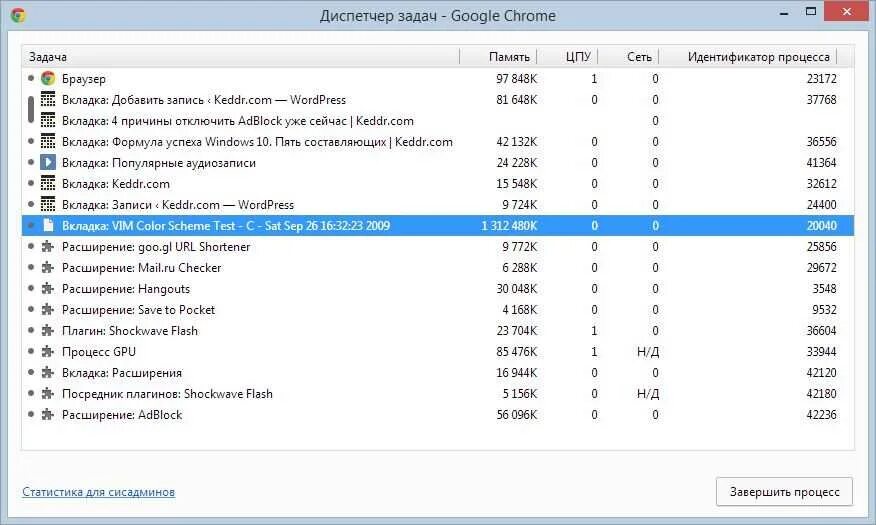
Task: Select row Вкладка: Записи ‹ Keddr.com — WordPress
Action: coord(438,205)
